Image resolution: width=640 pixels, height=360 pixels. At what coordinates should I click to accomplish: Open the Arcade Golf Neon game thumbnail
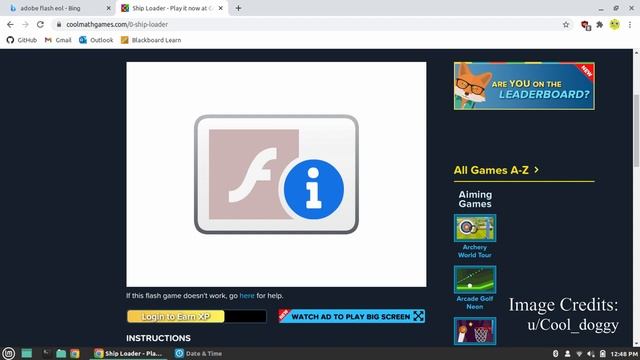475,279
